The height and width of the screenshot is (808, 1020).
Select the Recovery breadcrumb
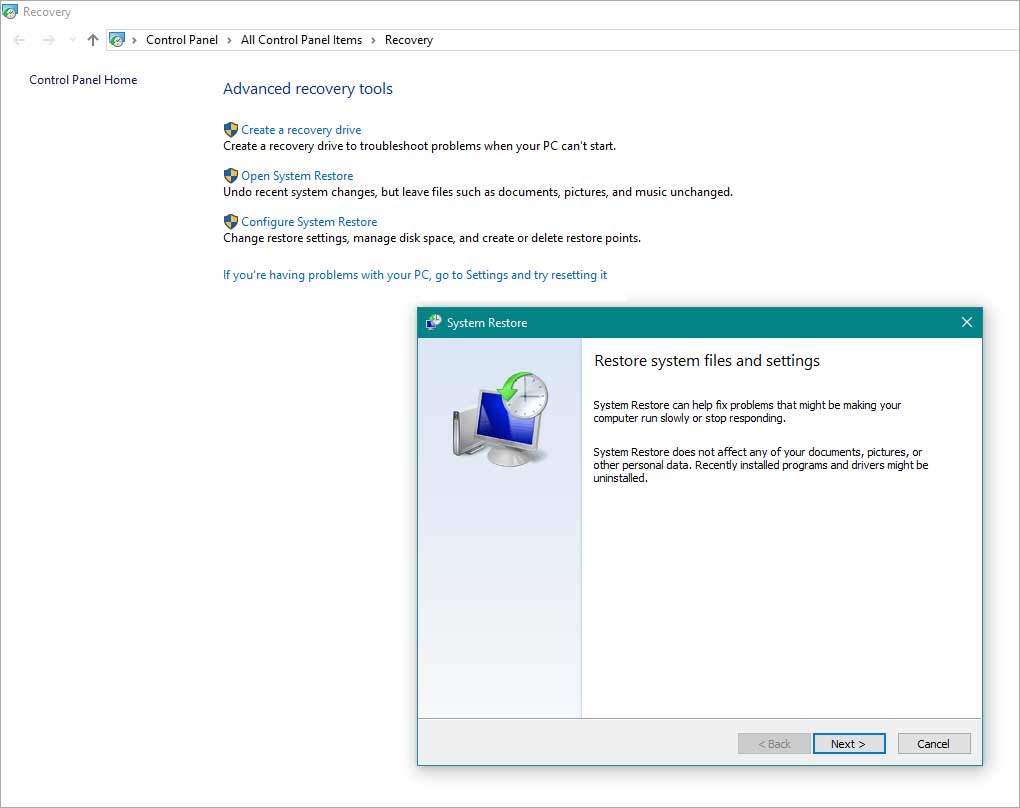pyautogui.click(x=409, y=40)
